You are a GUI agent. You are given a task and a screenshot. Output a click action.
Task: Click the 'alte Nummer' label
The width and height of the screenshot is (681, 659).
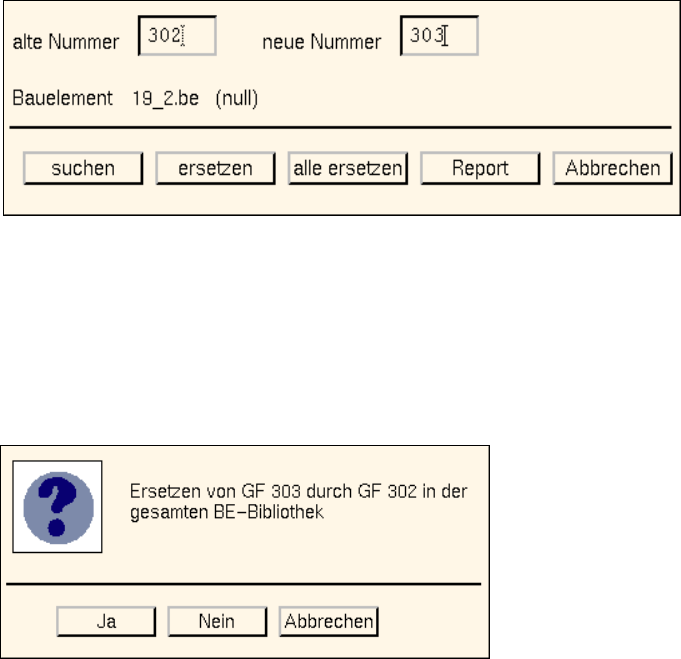[x=66, y=42]
